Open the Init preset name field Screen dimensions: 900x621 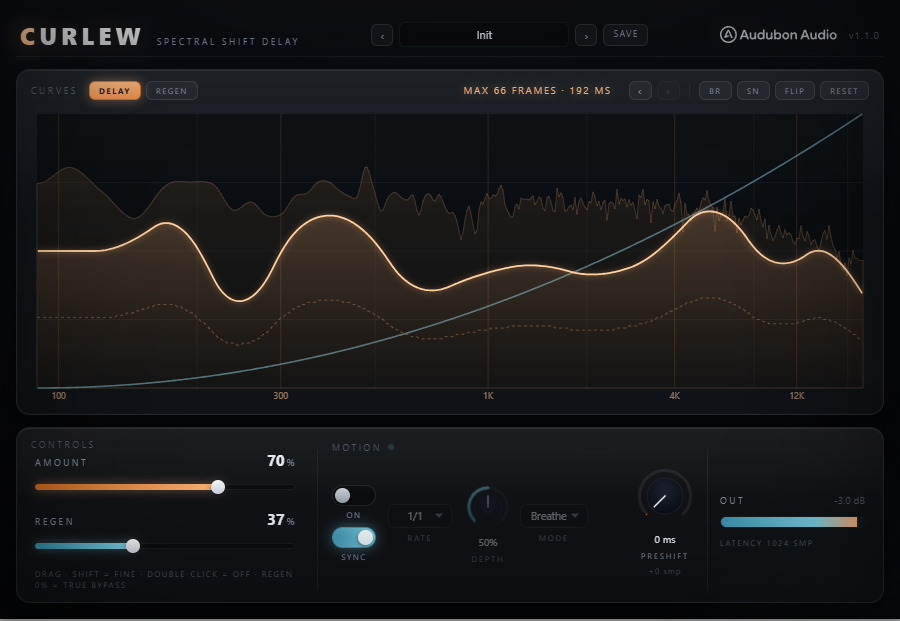[484, 35]
